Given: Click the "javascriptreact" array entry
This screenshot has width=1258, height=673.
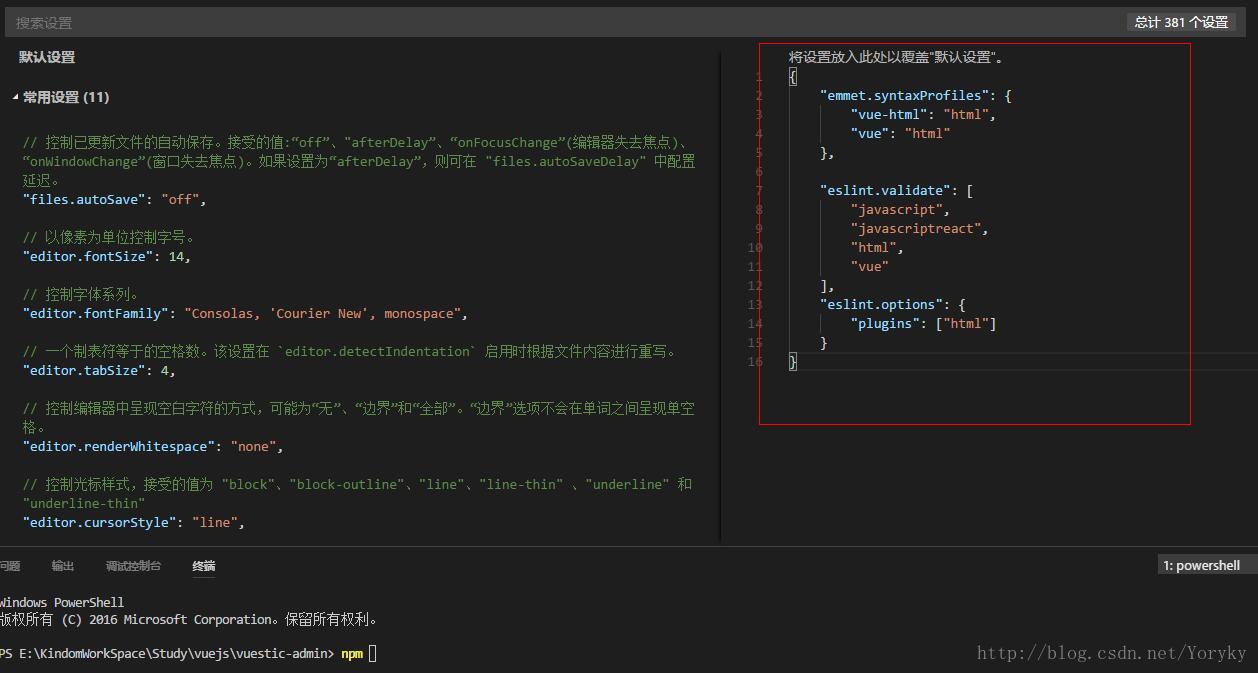Looking at the screenshot, I should tap(919, 228).
